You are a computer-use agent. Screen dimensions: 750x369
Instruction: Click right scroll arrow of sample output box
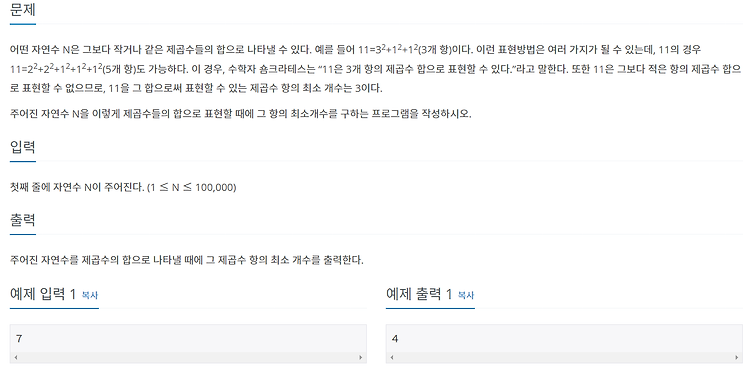tap(737, 358)
